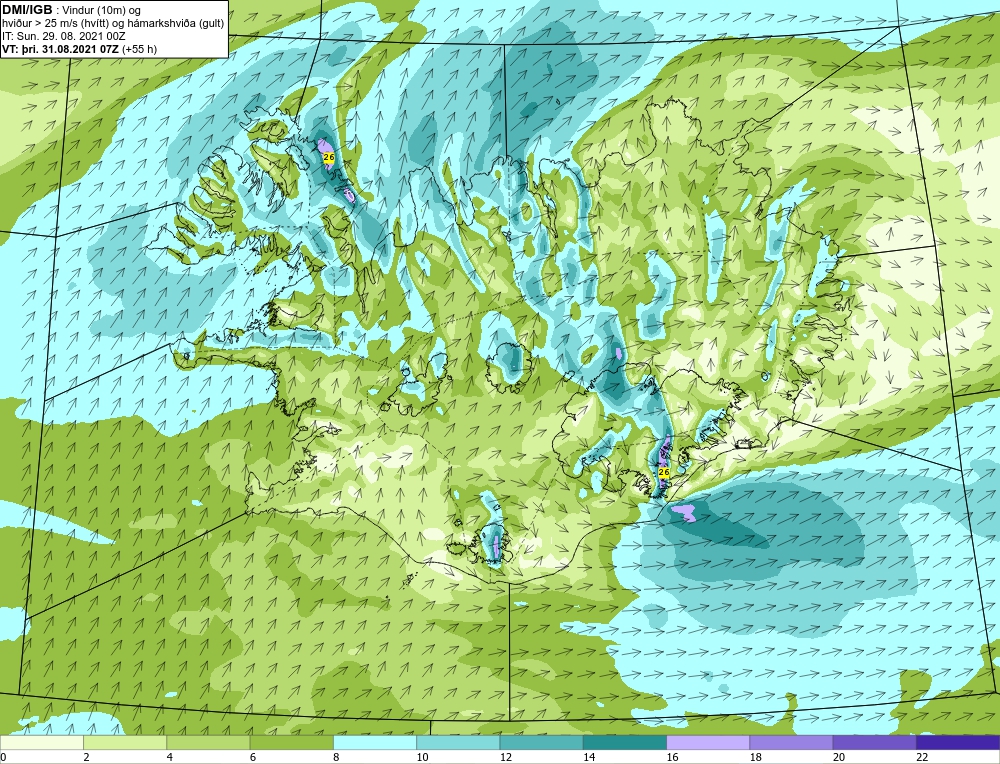Click the 4–6 m/s green legend swatch
Viewport: 1000px width, 764px height.
[x=208, y=743]
